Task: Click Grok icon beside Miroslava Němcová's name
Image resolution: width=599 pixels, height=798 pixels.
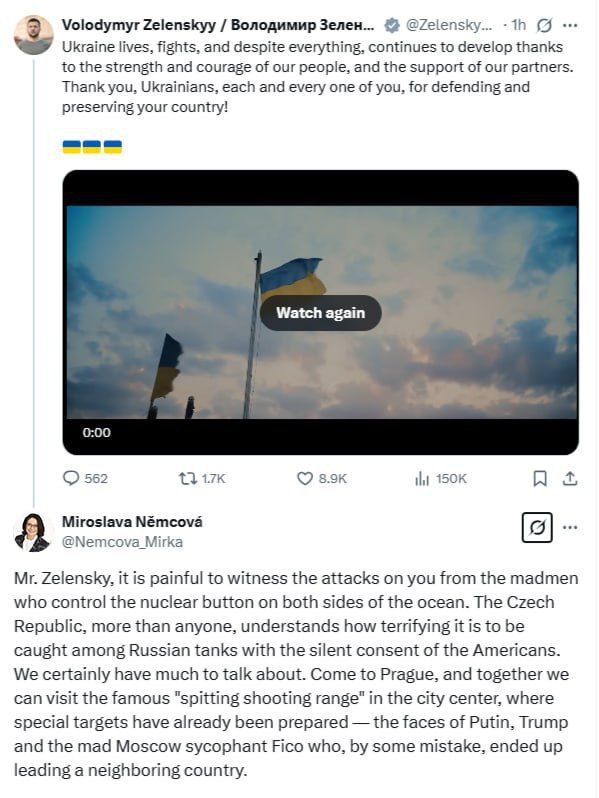Action: [x=537, y=527]
